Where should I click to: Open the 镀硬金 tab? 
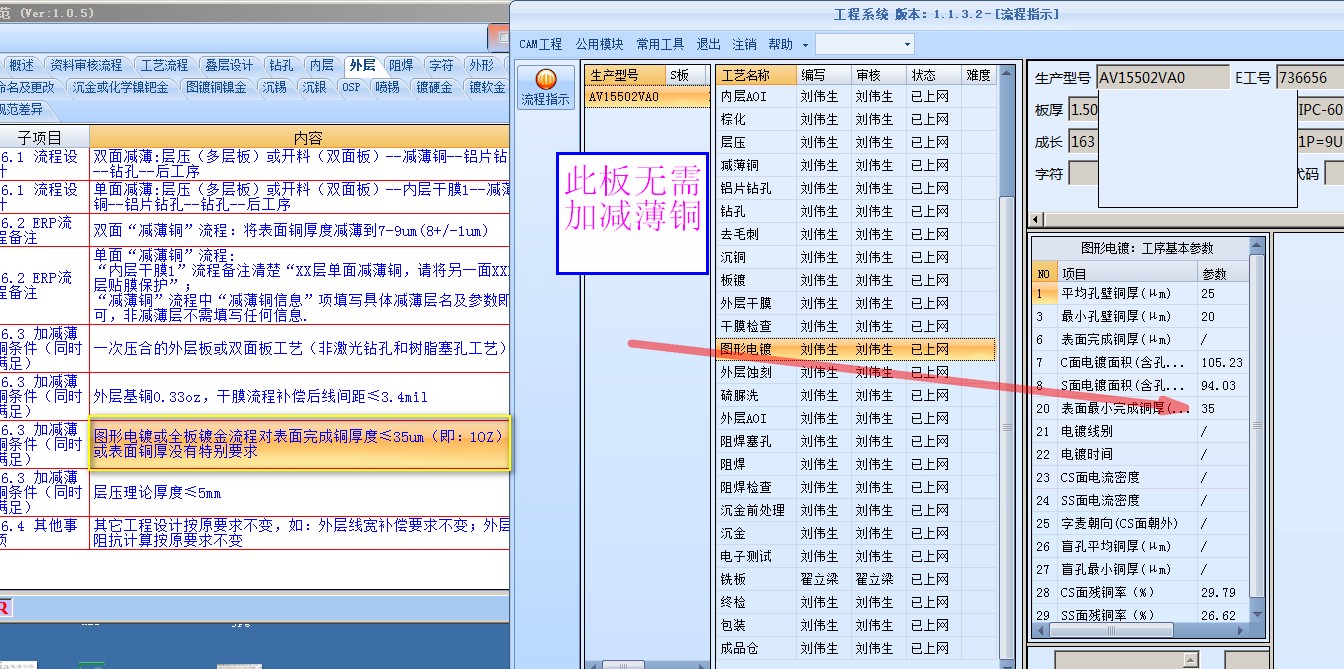click(x=433, y=87)
